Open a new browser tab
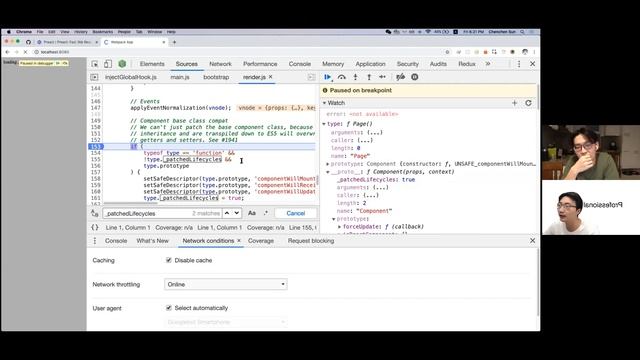This screenshot has height=360, width=640. 174,42
